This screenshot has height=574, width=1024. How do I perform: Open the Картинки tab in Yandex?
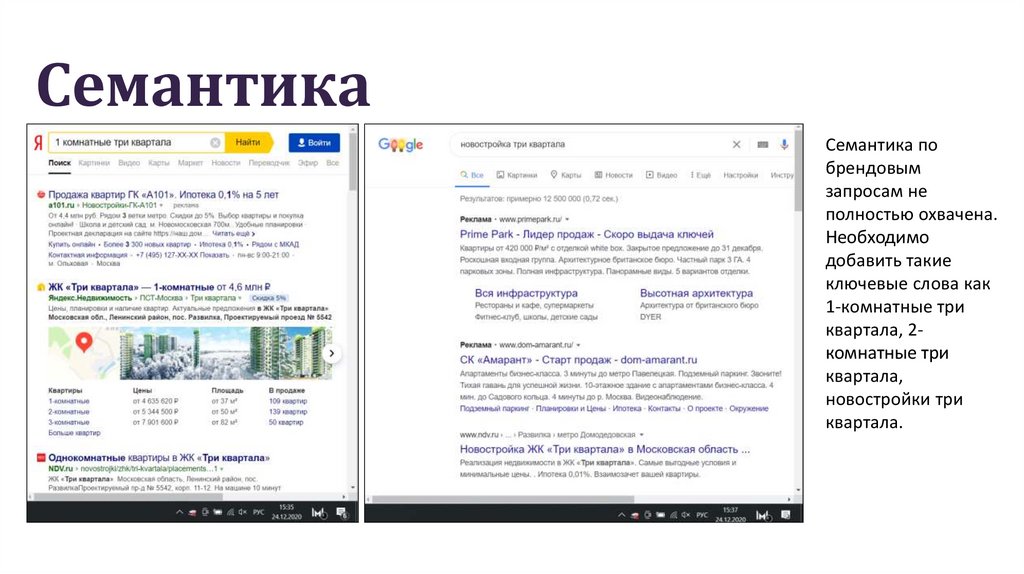point(94,163)
